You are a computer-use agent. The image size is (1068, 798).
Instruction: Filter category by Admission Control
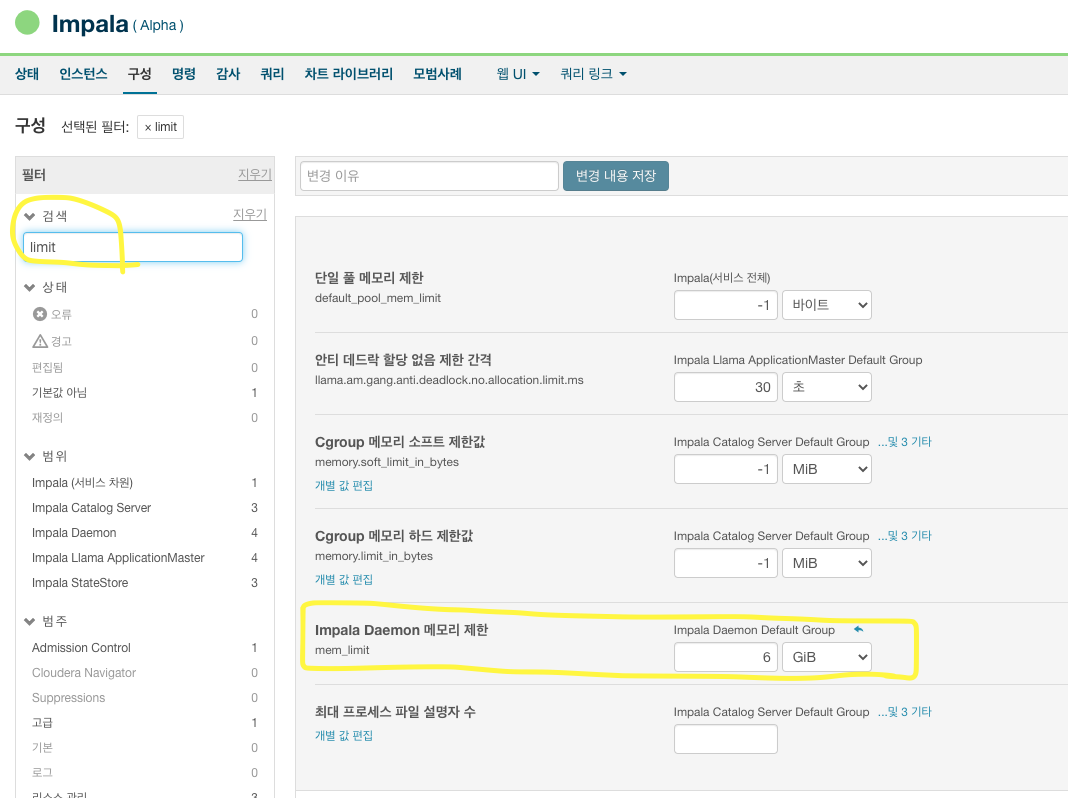point(81,648)
